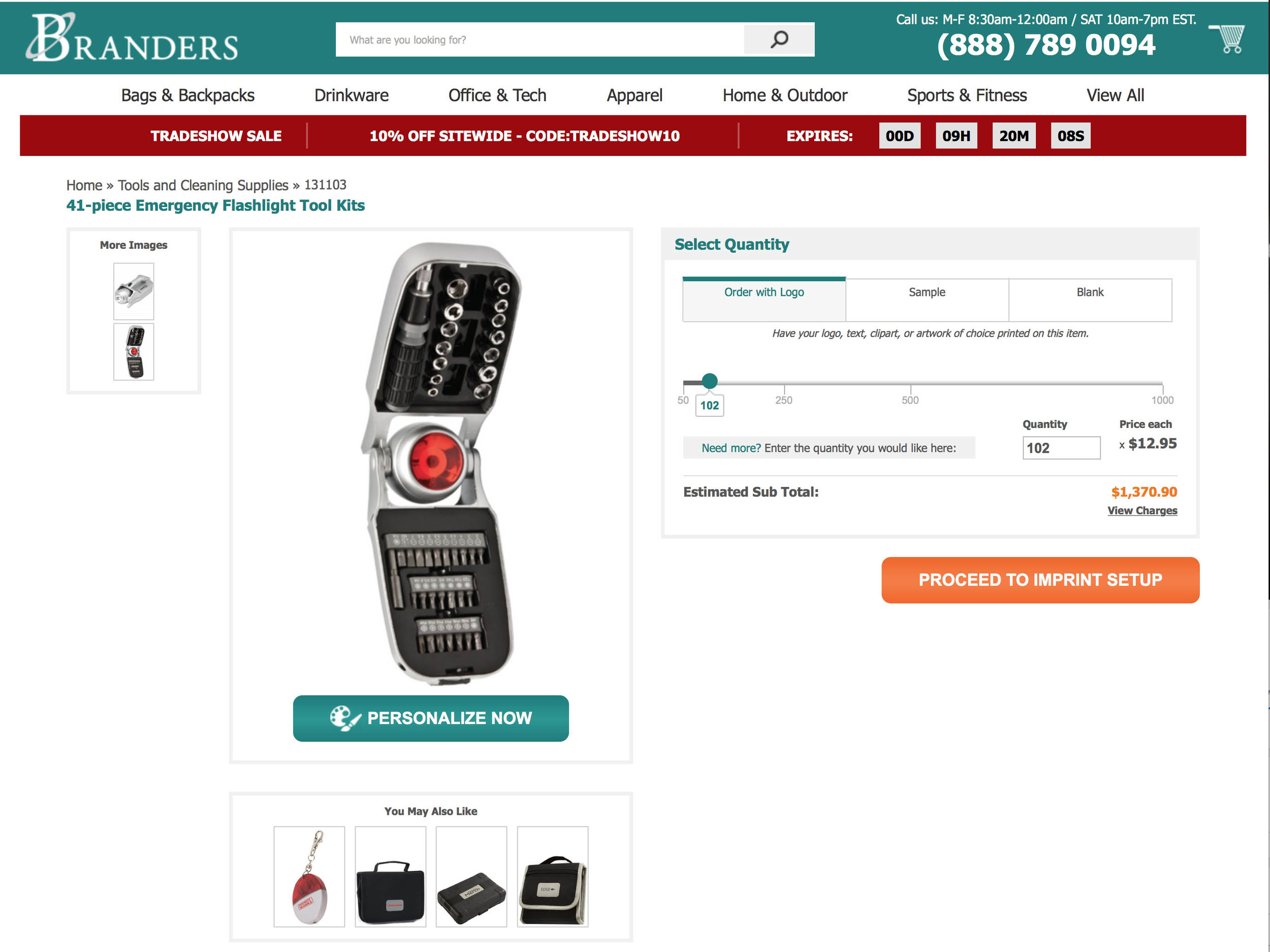This screenshot has width=1270, height=952.
Task: Click the quantity slider handle at 102
Action: click(710, 381)
